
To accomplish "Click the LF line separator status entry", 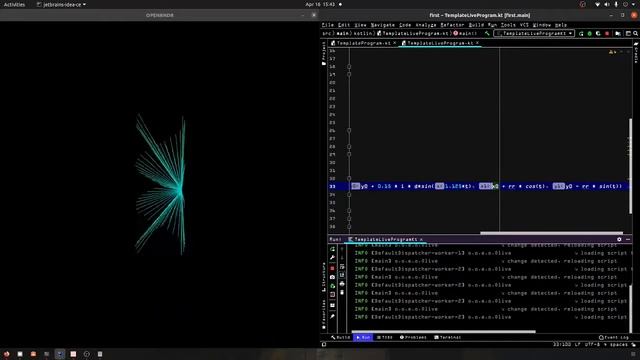I will pyautogui.click(x=578, y=344).
